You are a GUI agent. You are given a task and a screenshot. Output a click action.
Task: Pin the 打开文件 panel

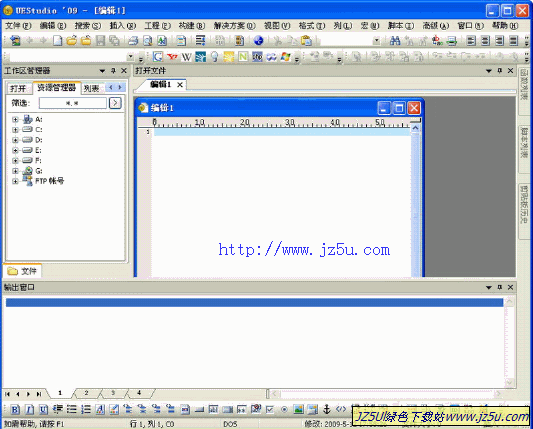pos(500,71)
